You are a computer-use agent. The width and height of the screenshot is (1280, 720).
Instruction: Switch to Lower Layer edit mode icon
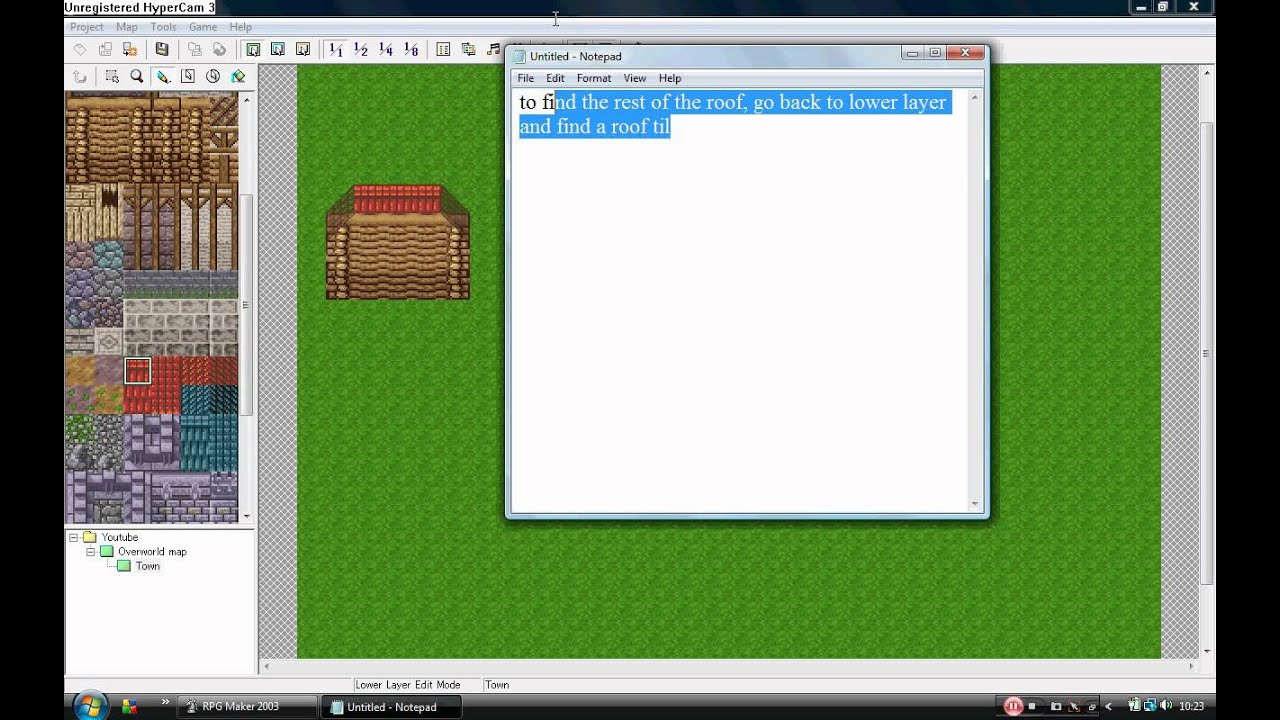pos(253,49)
